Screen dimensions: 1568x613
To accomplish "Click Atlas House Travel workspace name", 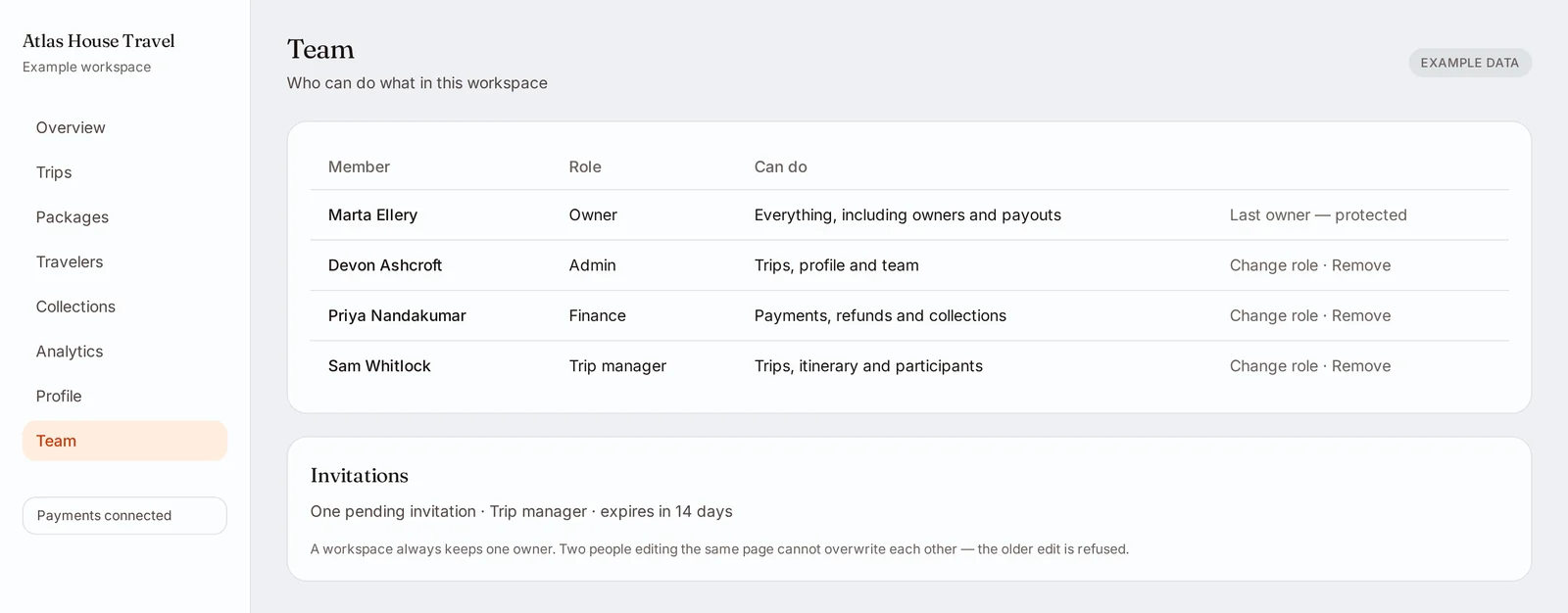I will (99, 41).
